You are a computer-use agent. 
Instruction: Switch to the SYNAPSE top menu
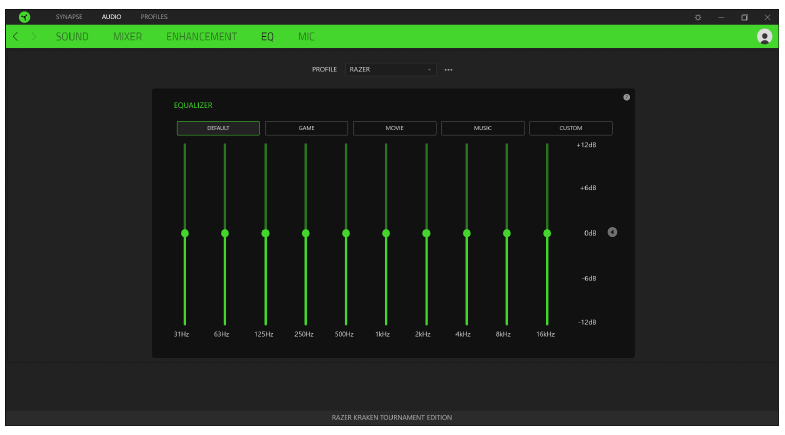[69, 17]
